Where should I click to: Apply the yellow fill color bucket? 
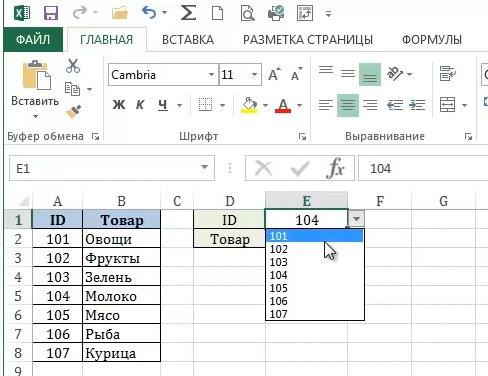pyautogui.click(x=249, y=105)
